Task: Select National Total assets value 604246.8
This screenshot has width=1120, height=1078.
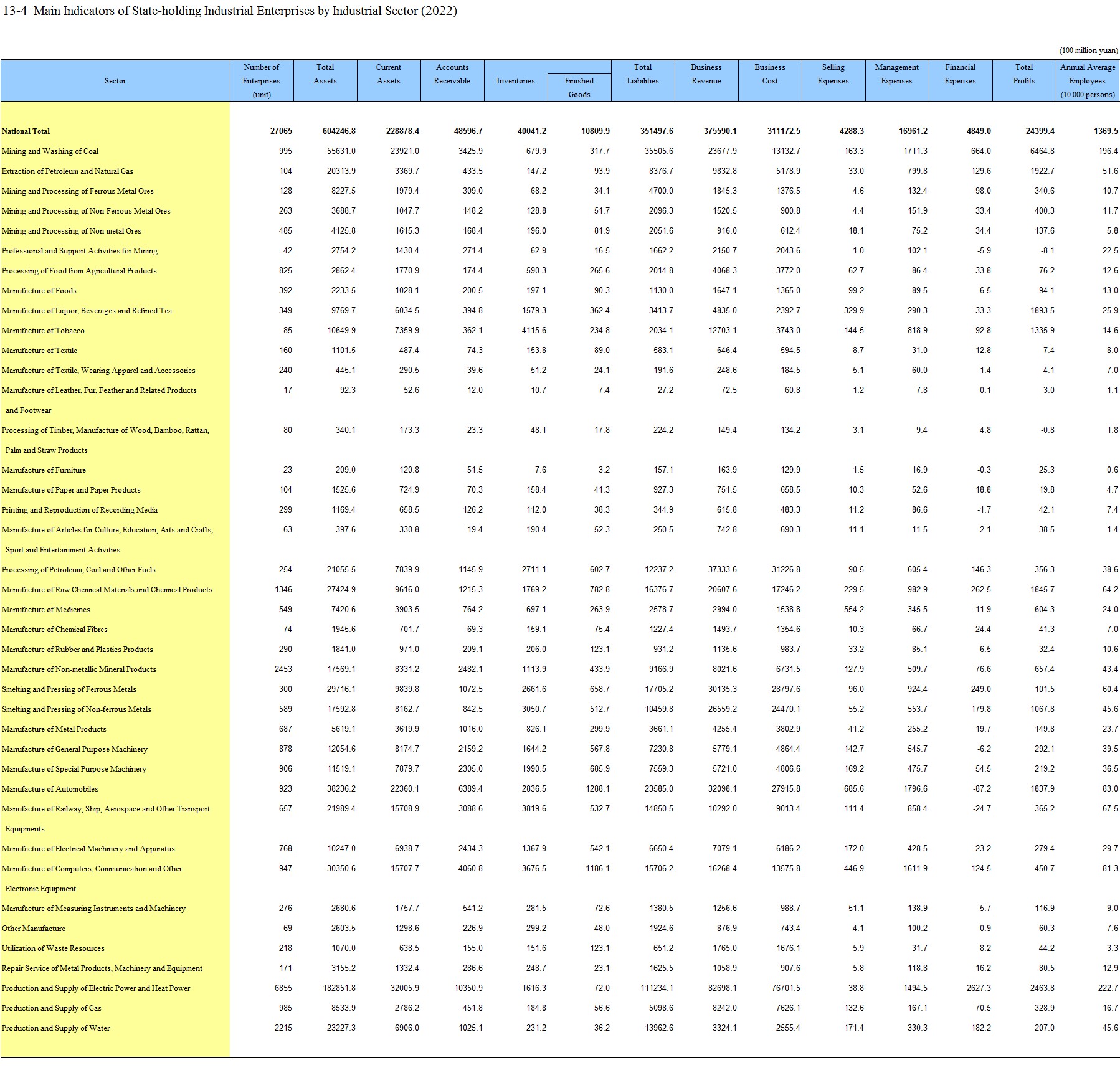Action: coord(339,131)
